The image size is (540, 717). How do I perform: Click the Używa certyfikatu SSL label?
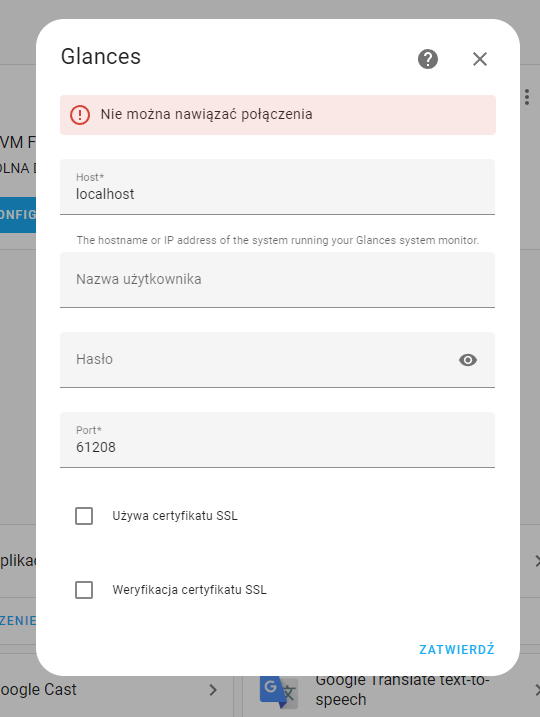175,516
